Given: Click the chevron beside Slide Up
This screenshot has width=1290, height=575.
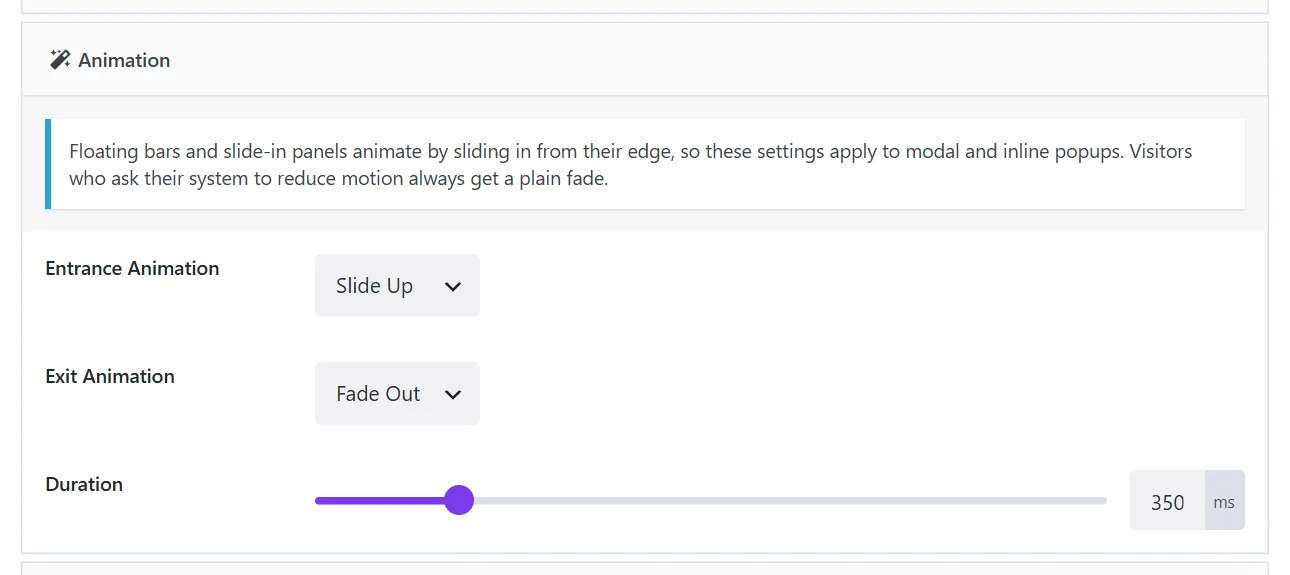Looking at the screenshot, I should [x=453, y=287].
